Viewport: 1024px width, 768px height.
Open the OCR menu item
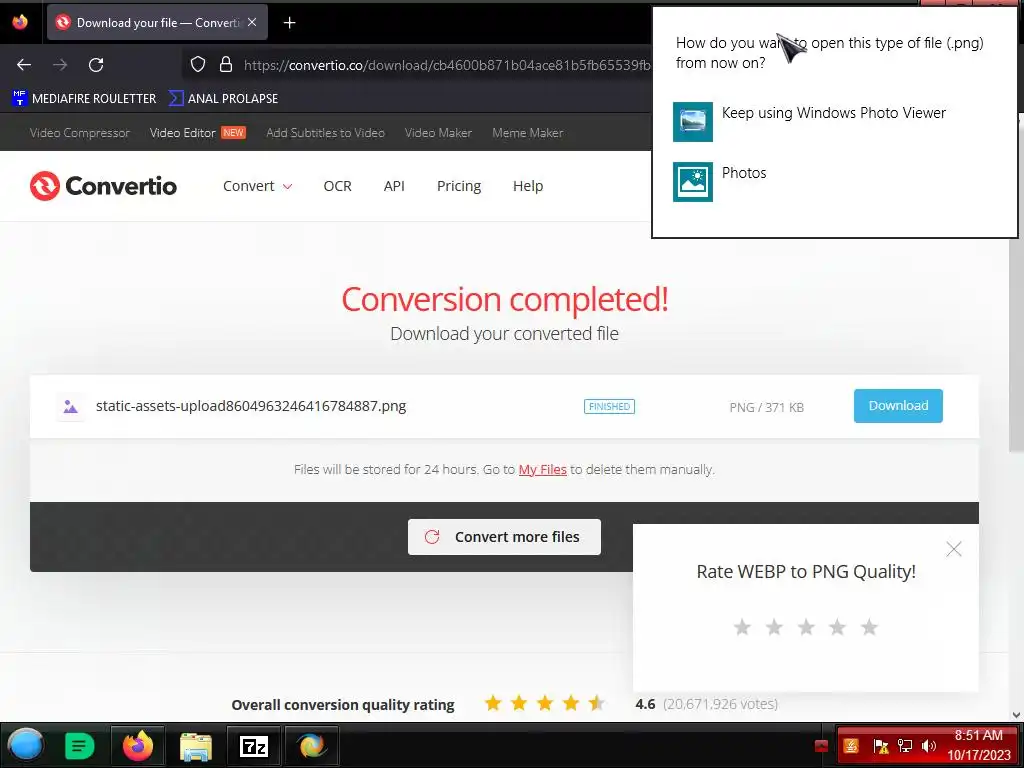[338, 186]
